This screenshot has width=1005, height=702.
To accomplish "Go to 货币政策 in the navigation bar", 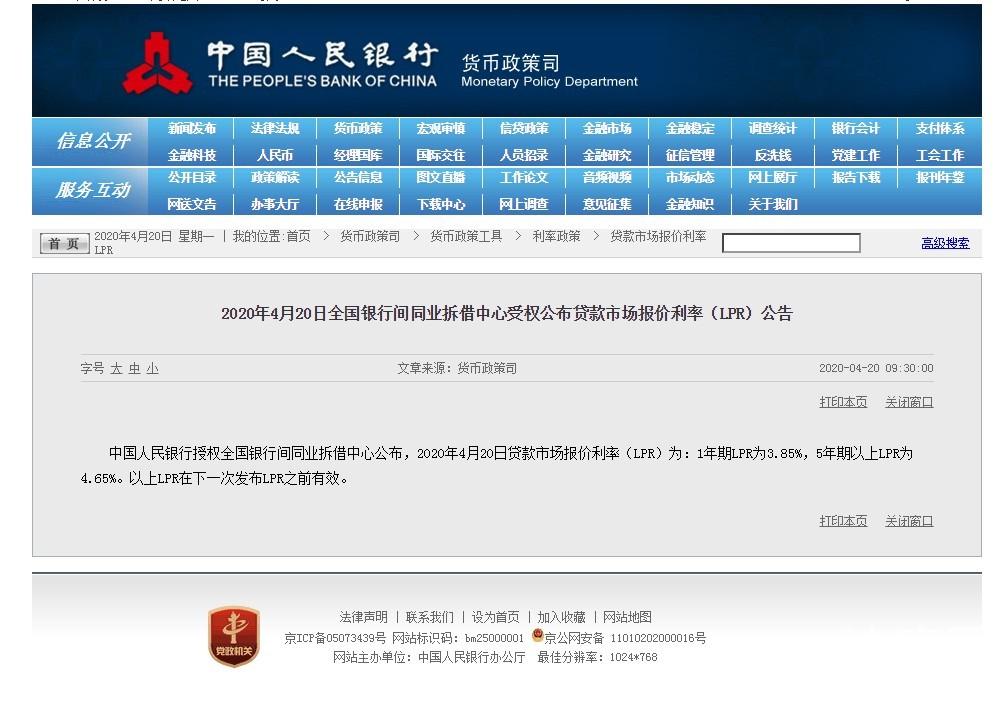I will pyautogui.click(x=358, y=128).
